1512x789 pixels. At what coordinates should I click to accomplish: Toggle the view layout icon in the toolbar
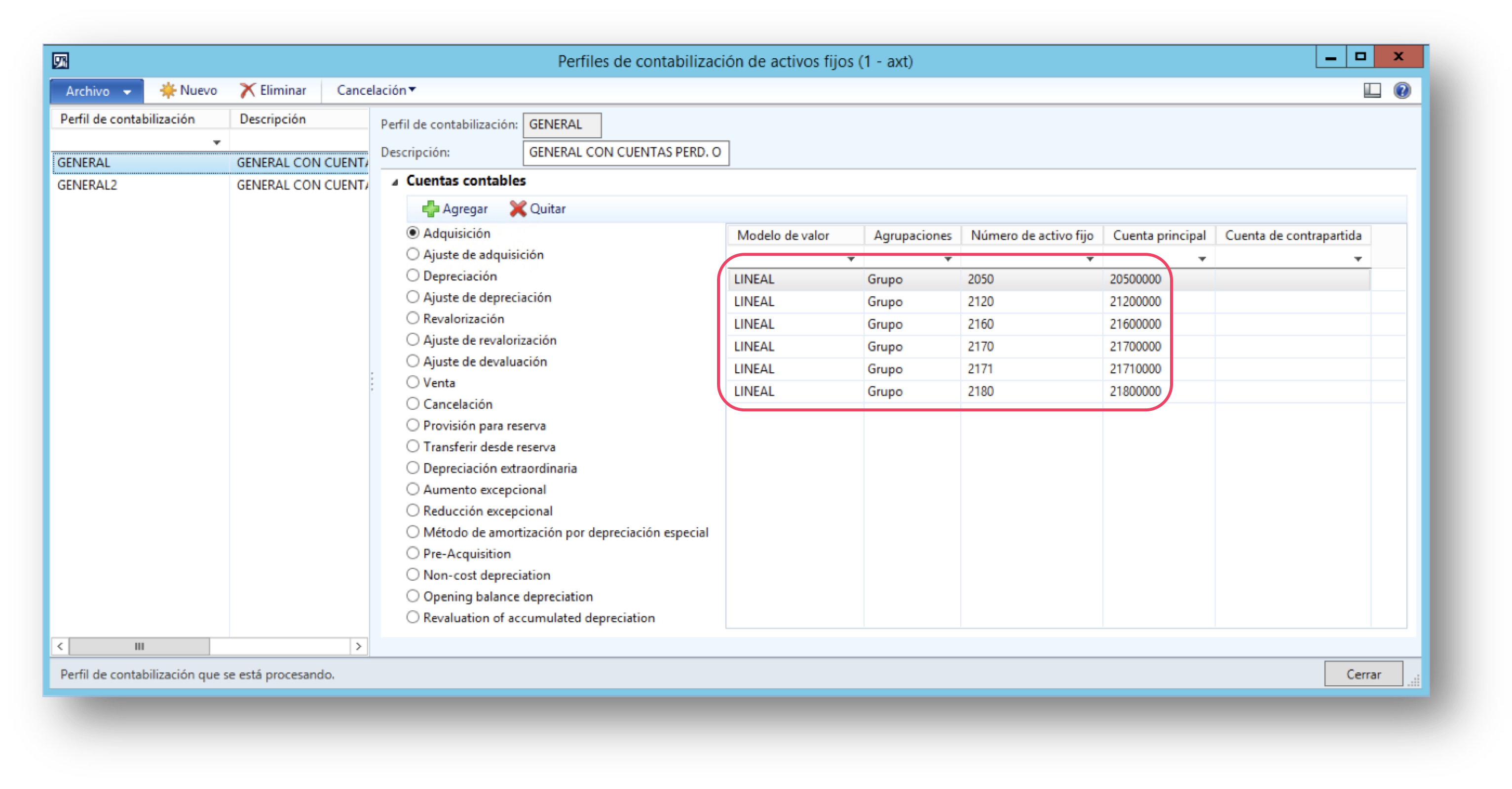[x=1372, y=90]
